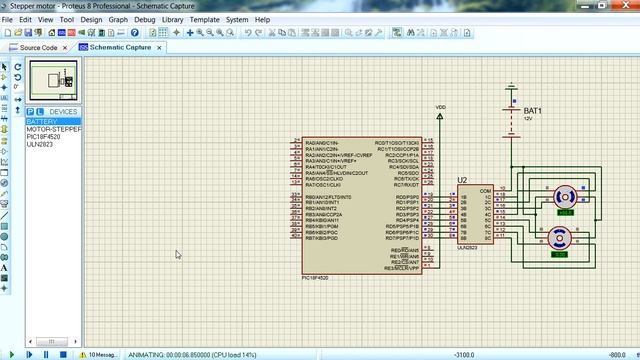Undo the last action with the undo arrow
This screenshot has width=640, height=360.
248,33
